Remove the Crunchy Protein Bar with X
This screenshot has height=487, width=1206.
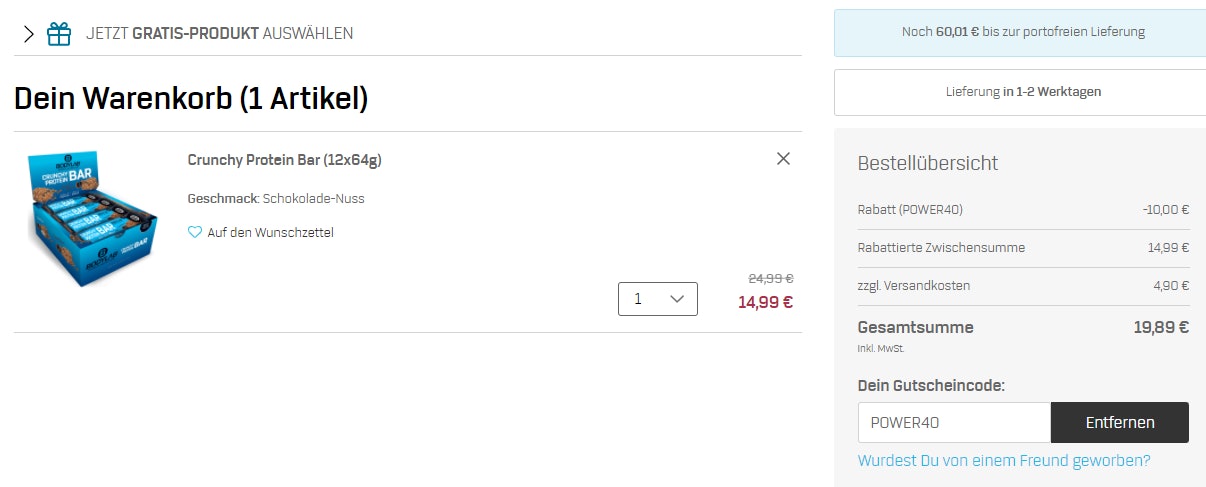point(783,158)
